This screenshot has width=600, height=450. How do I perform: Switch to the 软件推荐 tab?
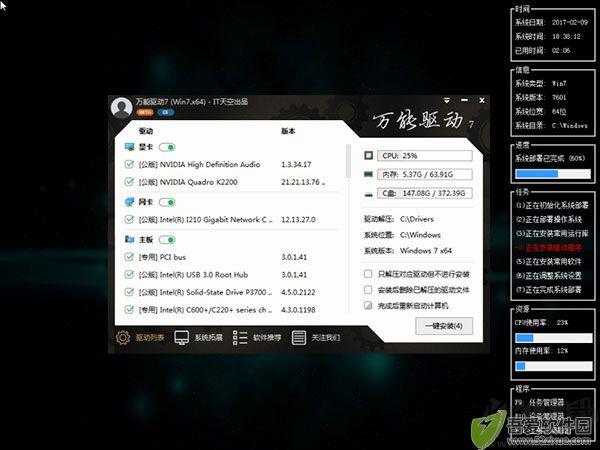pyautogui.click(x=267, y=338)
